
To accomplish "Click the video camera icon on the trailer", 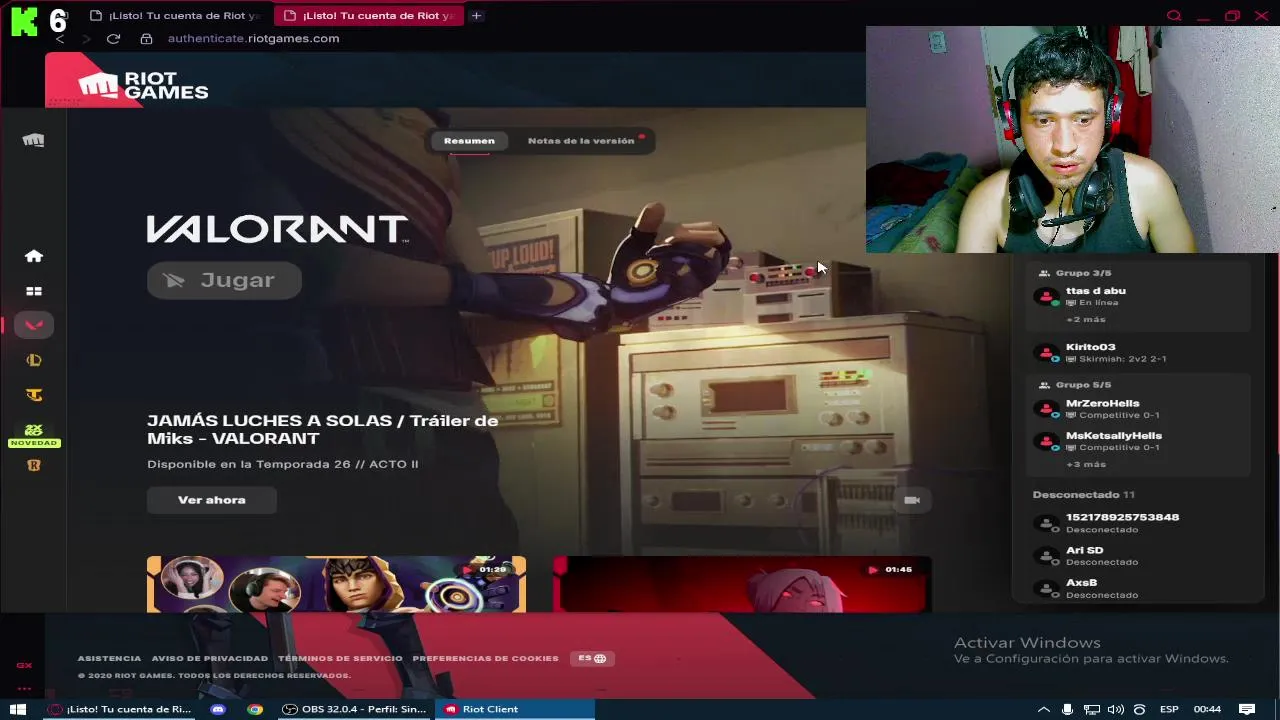I will [912, 500].
